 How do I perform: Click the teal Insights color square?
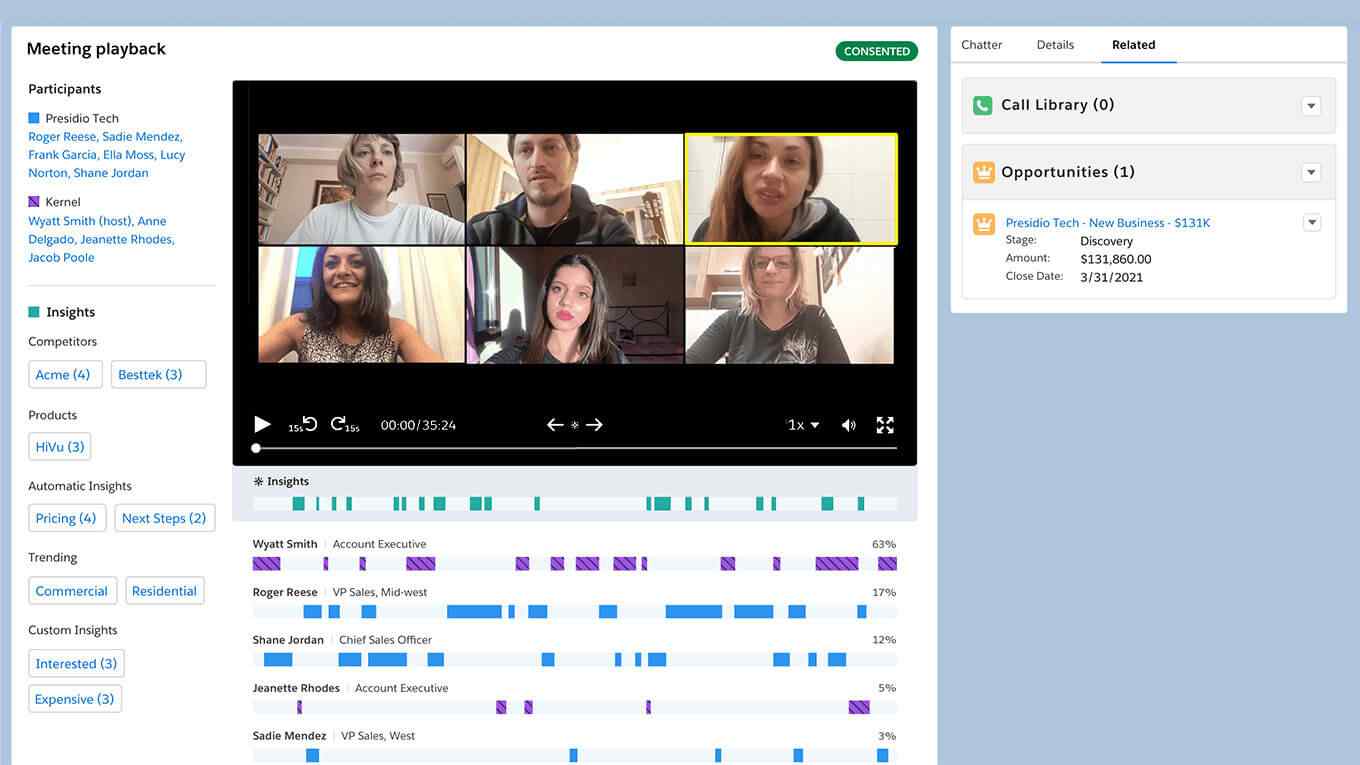[x=34, y=313]
